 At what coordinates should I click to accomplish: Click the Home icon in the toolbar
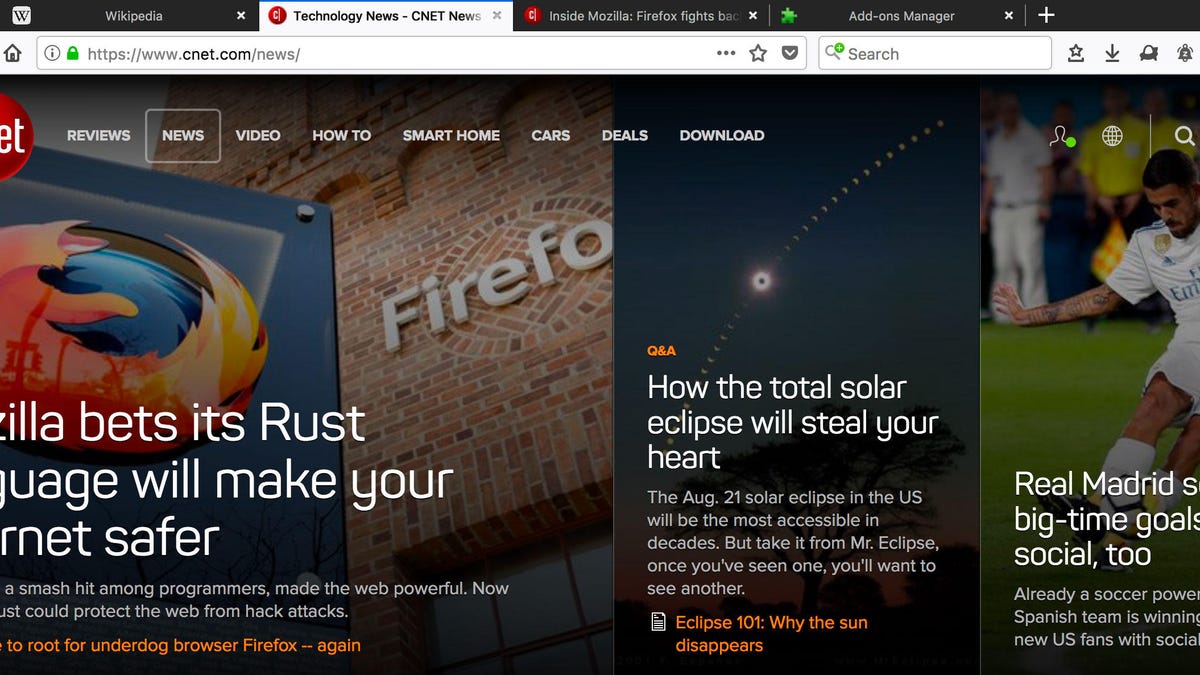click(x=14, y=53)
